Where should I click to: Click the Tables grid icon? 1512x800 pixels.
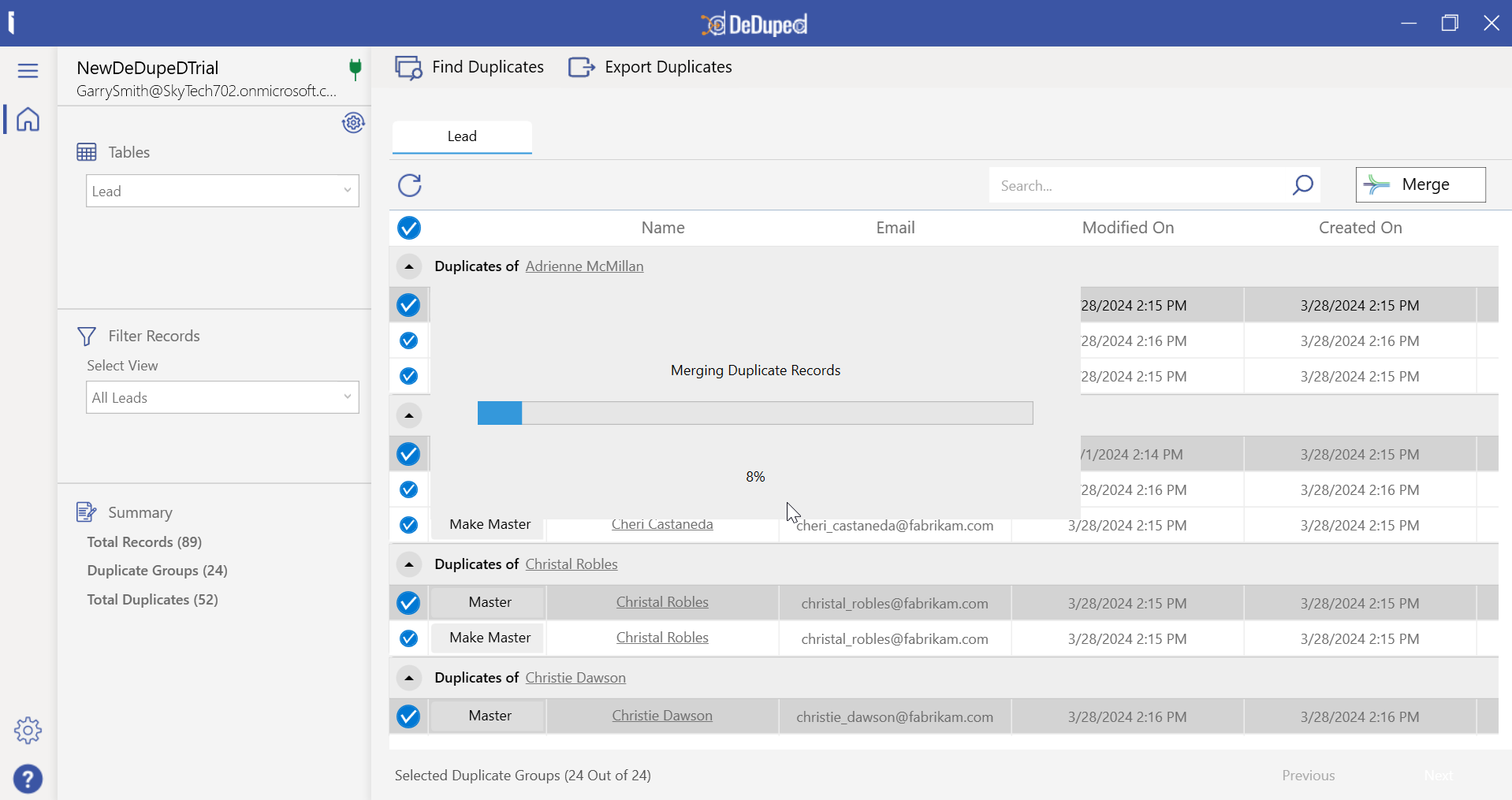pos(87,152)
